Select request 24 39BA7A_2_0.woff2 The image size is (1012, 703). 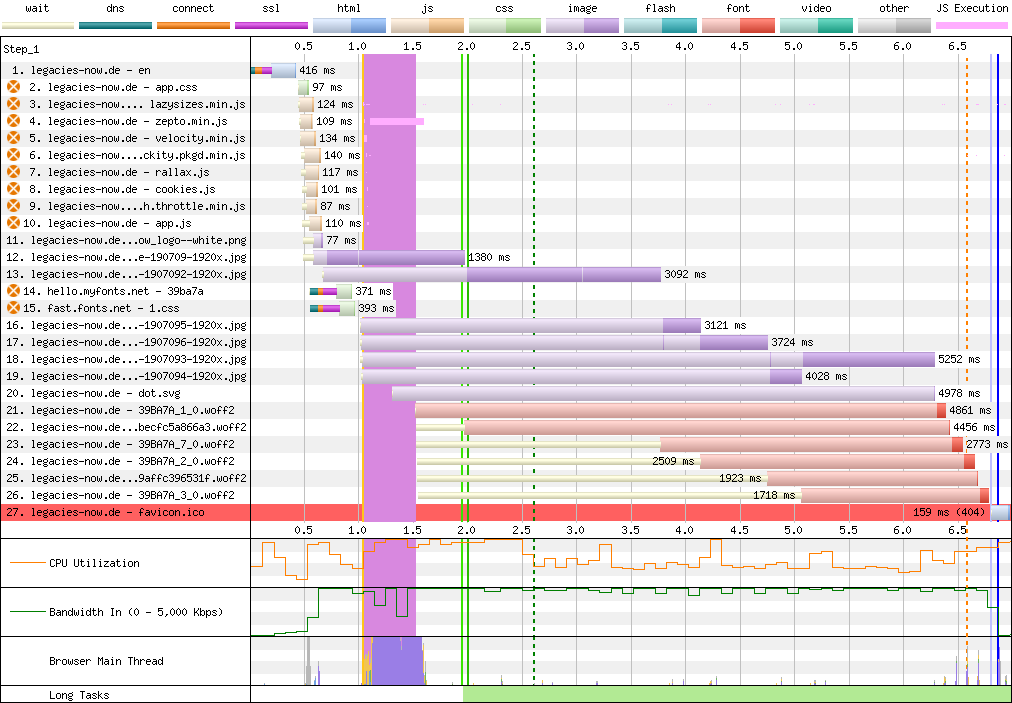coord(121,461)
